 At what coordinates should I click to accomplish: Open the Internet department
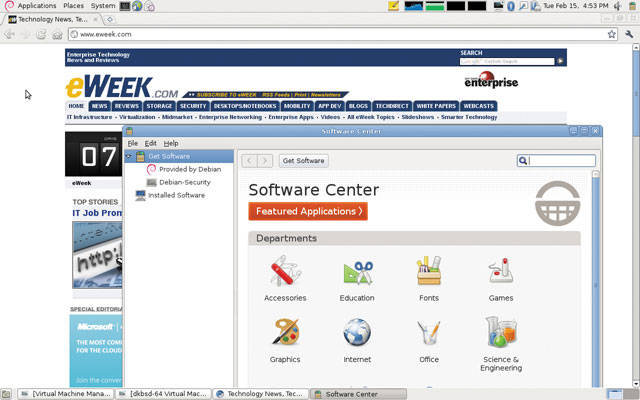357,340
